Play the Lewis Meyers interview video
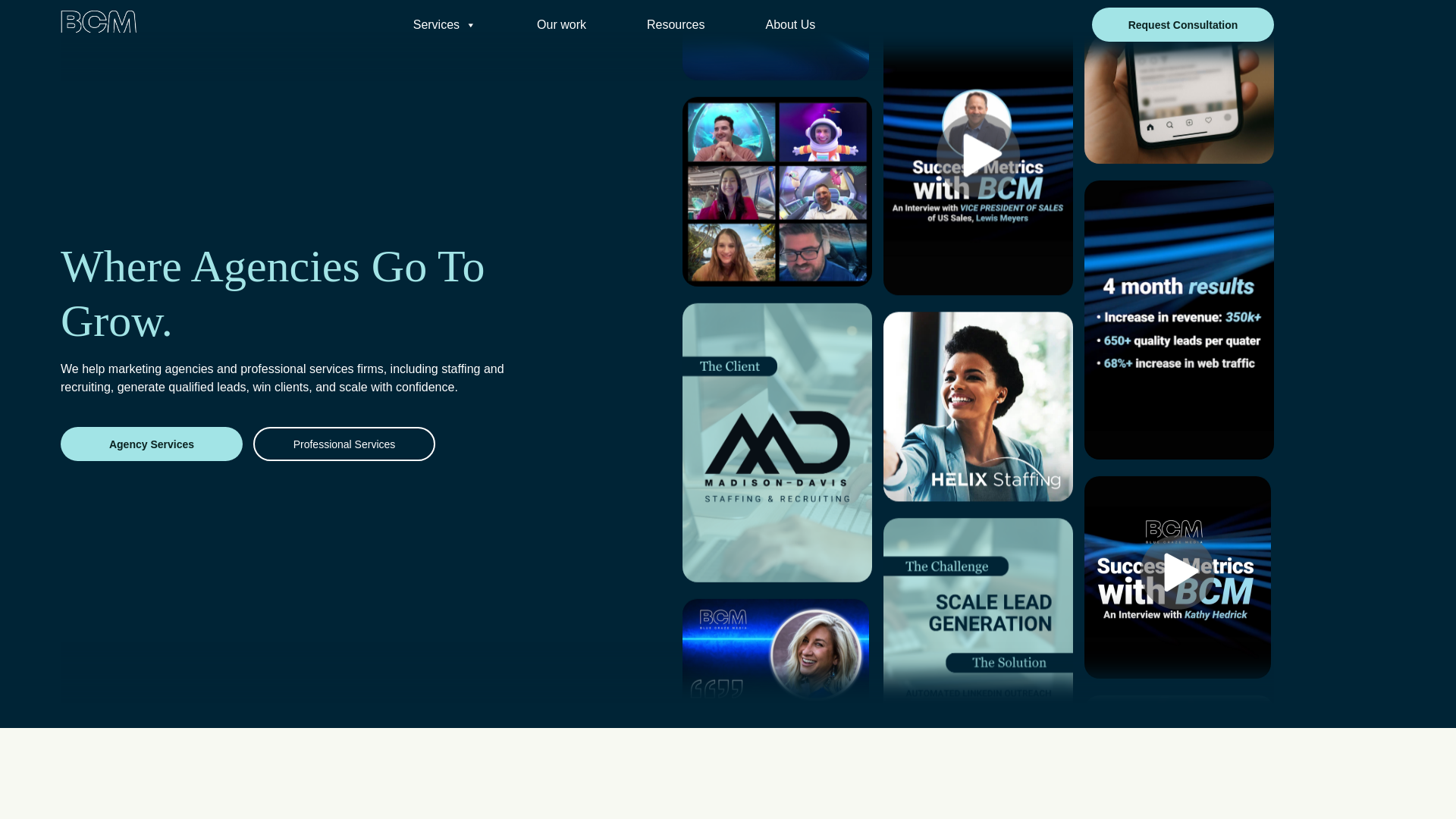The height and width of the screenshot is (819, 1456). pos(978,155)
